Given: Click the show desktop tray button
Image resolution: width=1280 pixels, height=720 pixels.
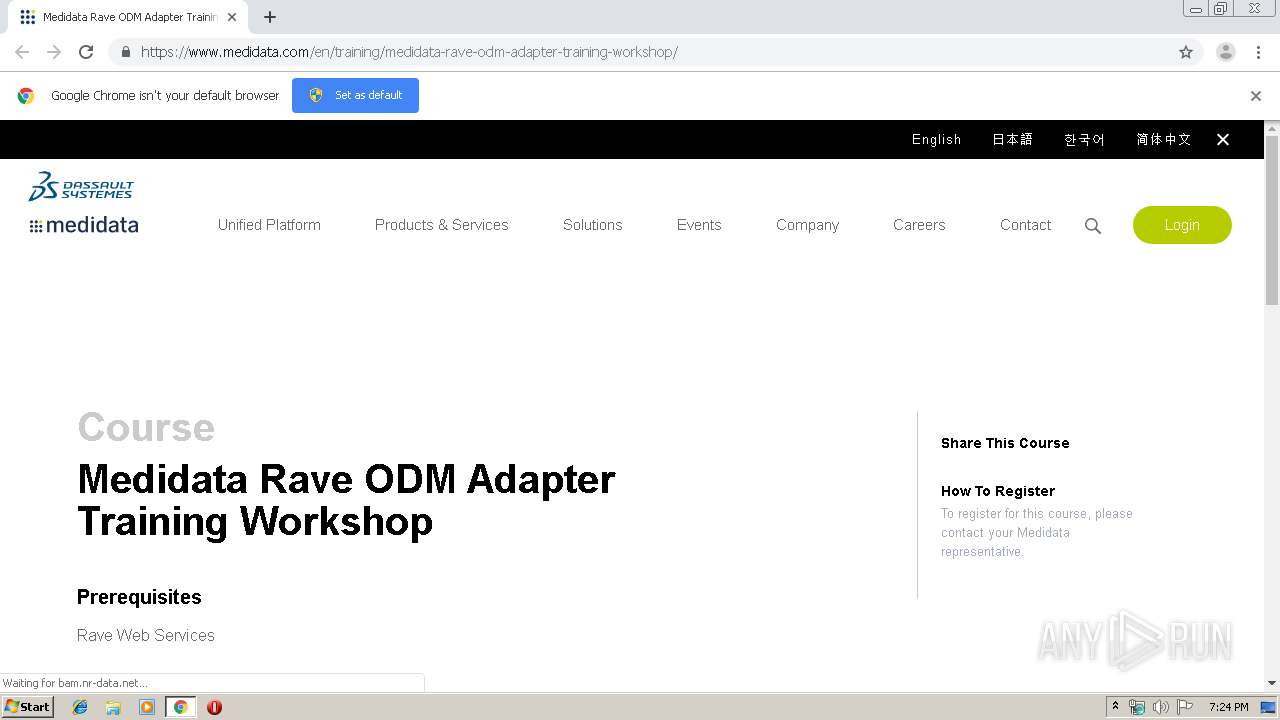Looking at the screenshot, I should click(1268, 707).
